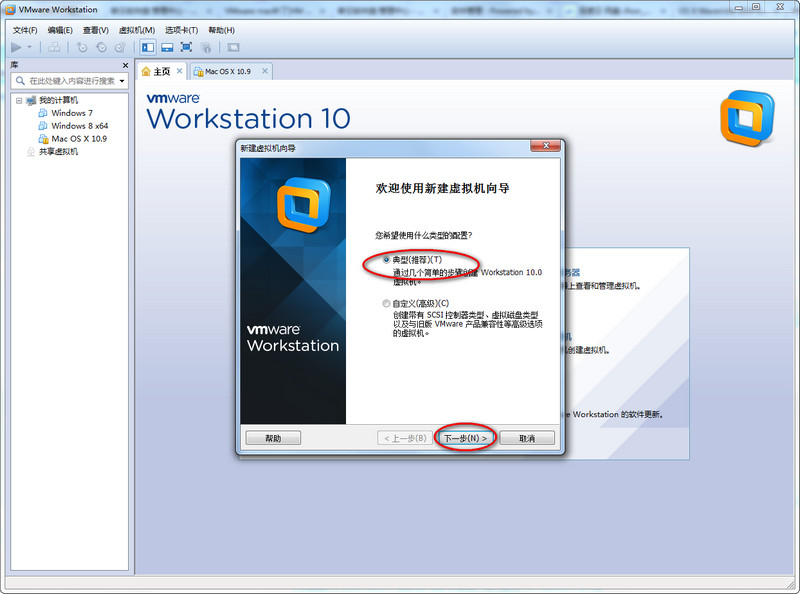Select the 自定义(高级)(C) radio button
This screenshot has height=594, width=800.
(386, 304)
